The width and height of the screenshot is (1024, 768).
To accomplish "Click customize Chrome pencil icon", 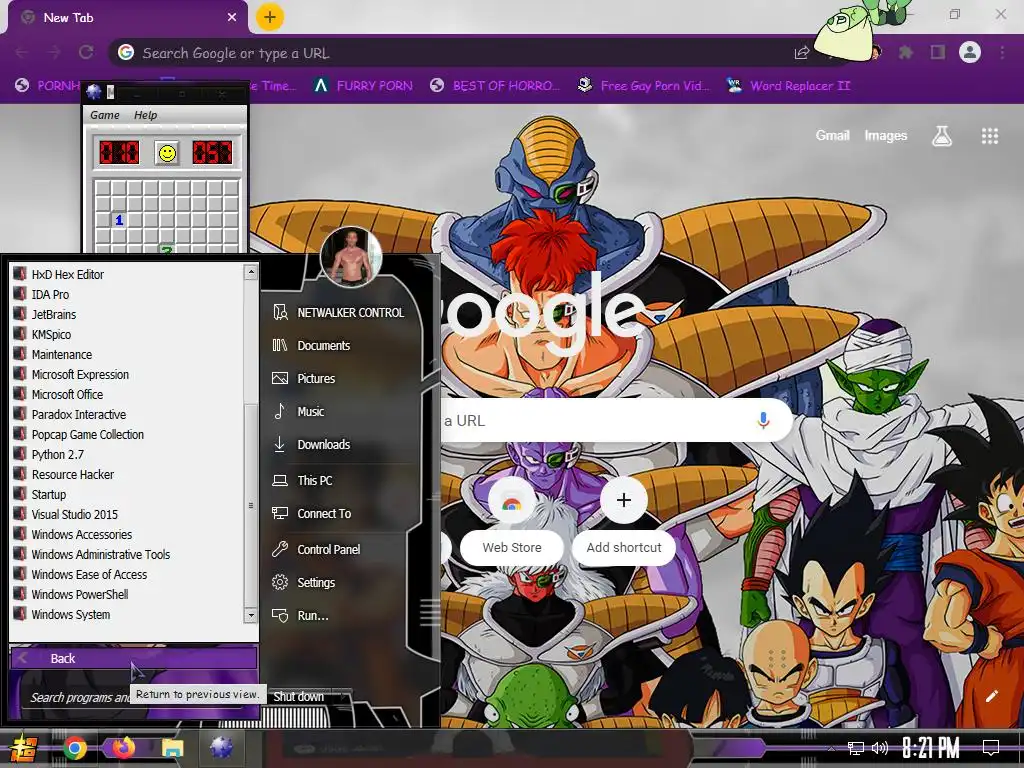I will pyautogui.click(x=991, y=696).
